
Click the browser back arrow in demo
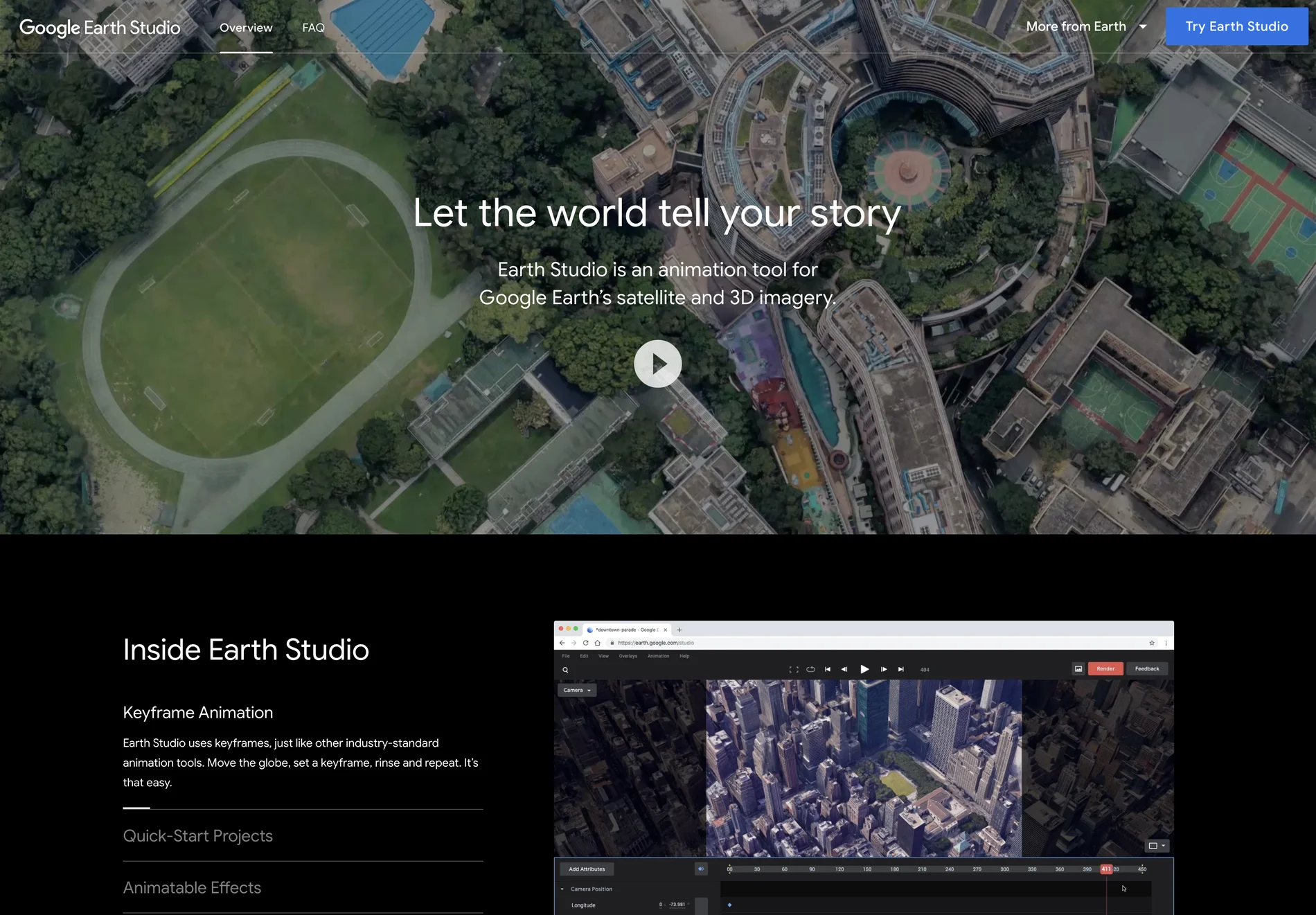tap(562, 643)
